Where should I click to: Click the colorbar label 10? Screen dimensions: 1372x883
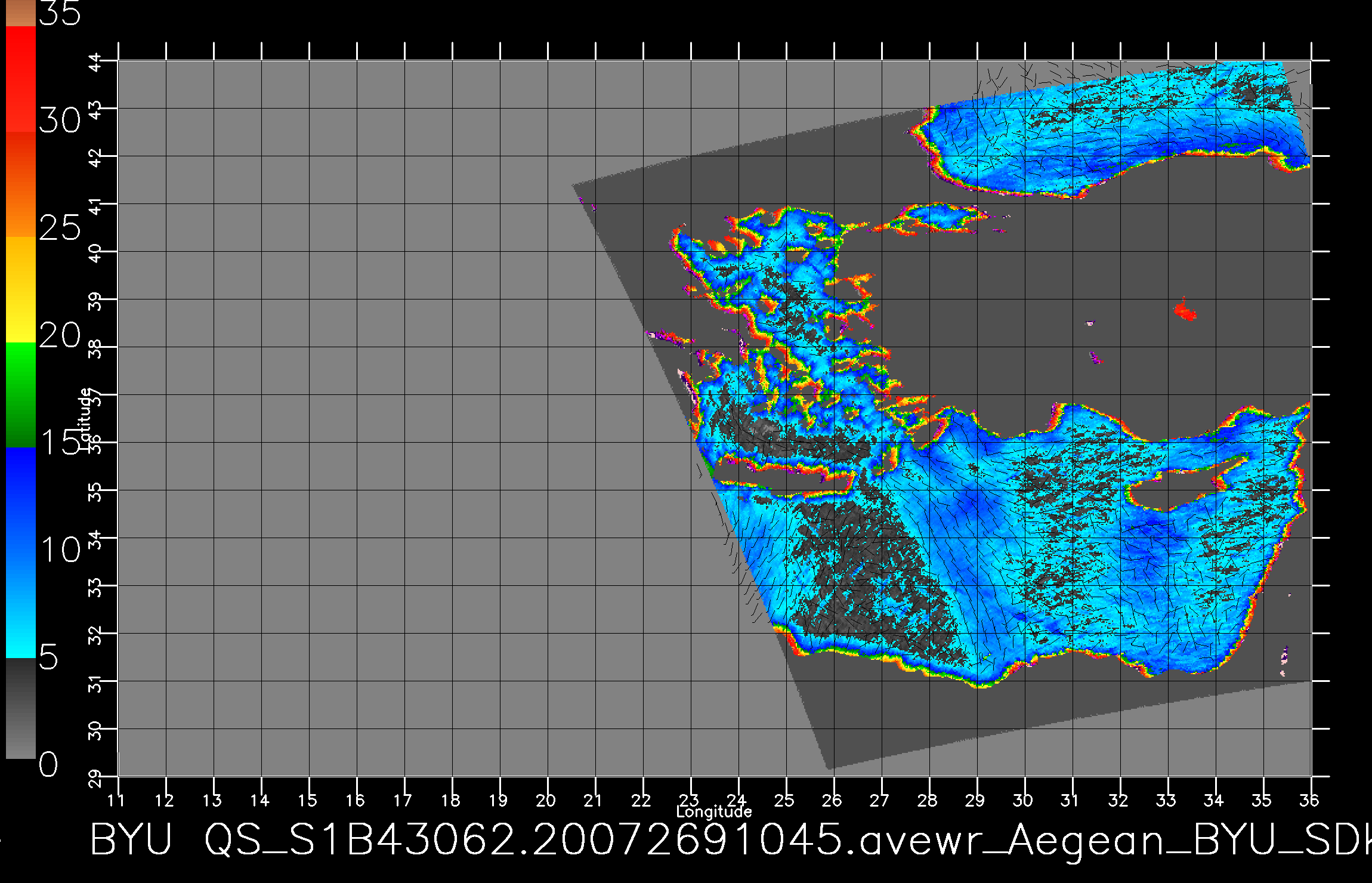point(60,549)
